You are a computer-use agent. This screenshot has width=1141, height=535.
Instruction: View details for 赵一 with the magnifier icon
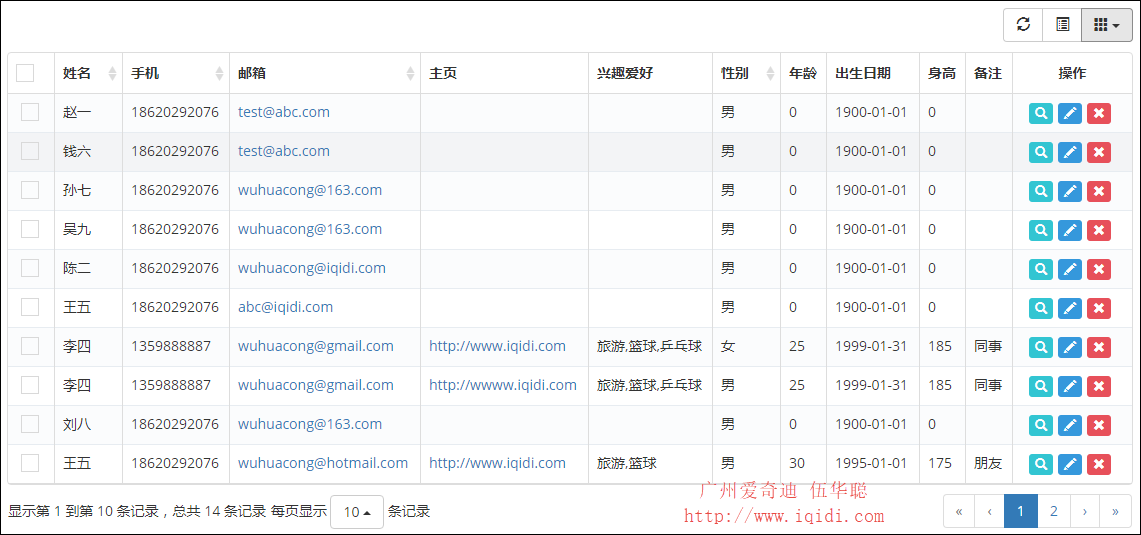[x=1041, y=113]
